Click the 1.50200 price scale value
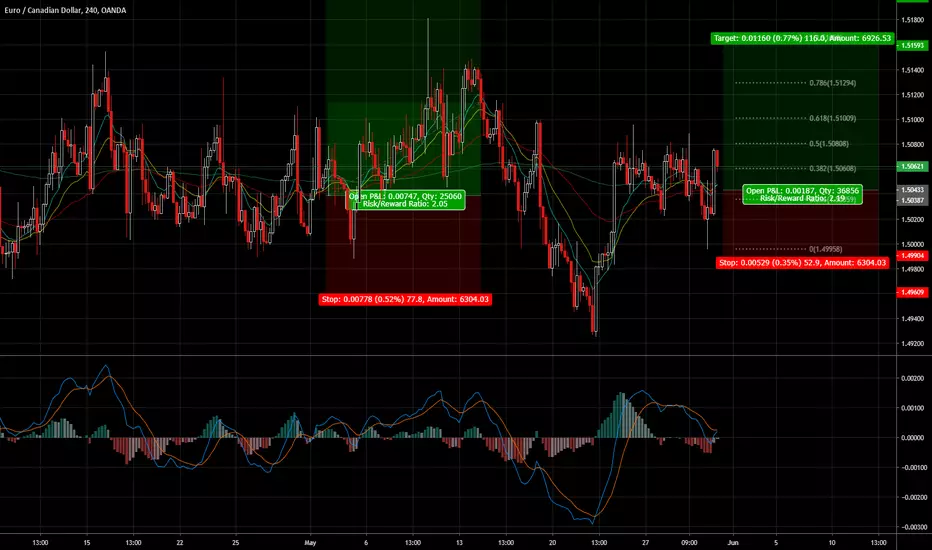The height and width of the screenshot is (550, 932). [912, 219]
